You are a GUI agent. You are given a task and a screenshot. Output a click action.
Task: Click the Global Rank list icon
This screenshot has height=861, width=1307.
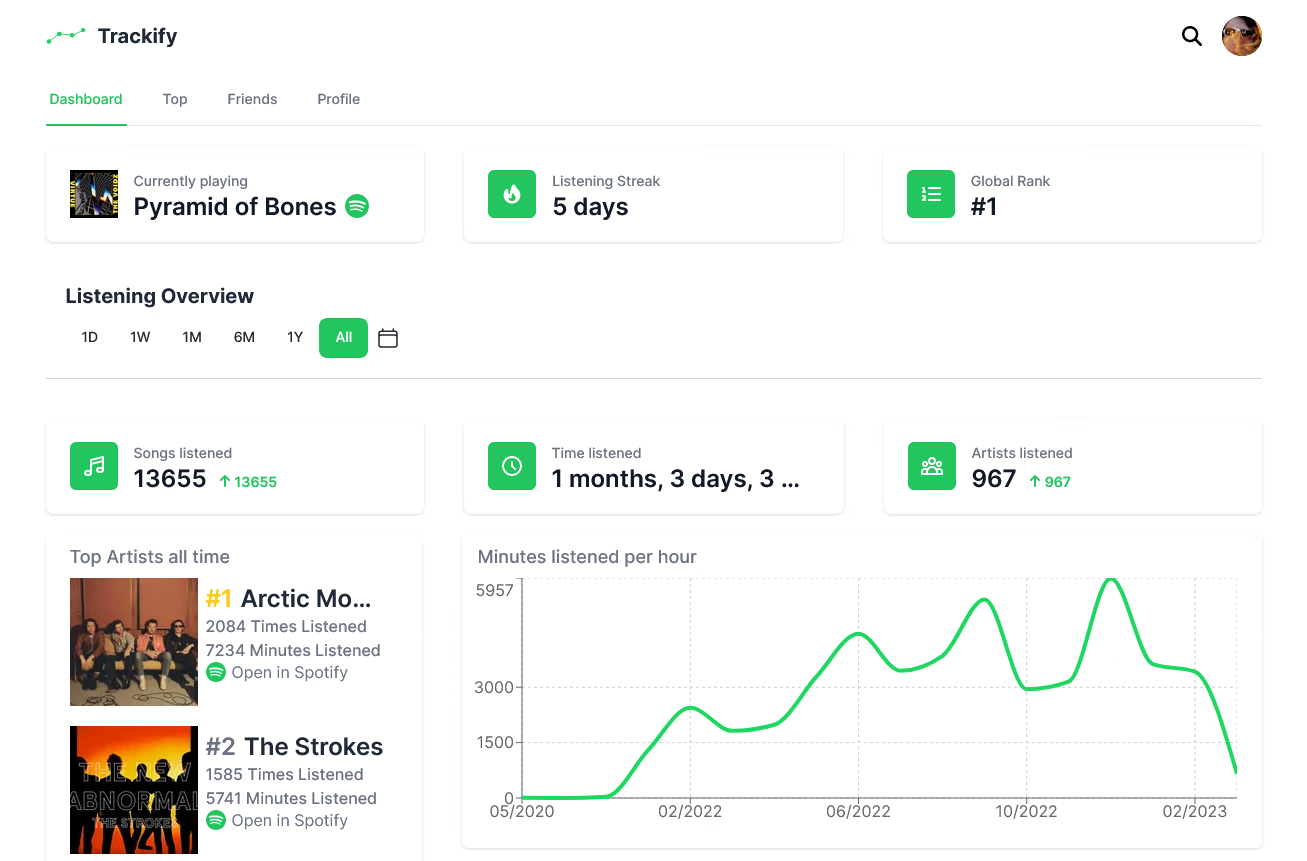931,194
